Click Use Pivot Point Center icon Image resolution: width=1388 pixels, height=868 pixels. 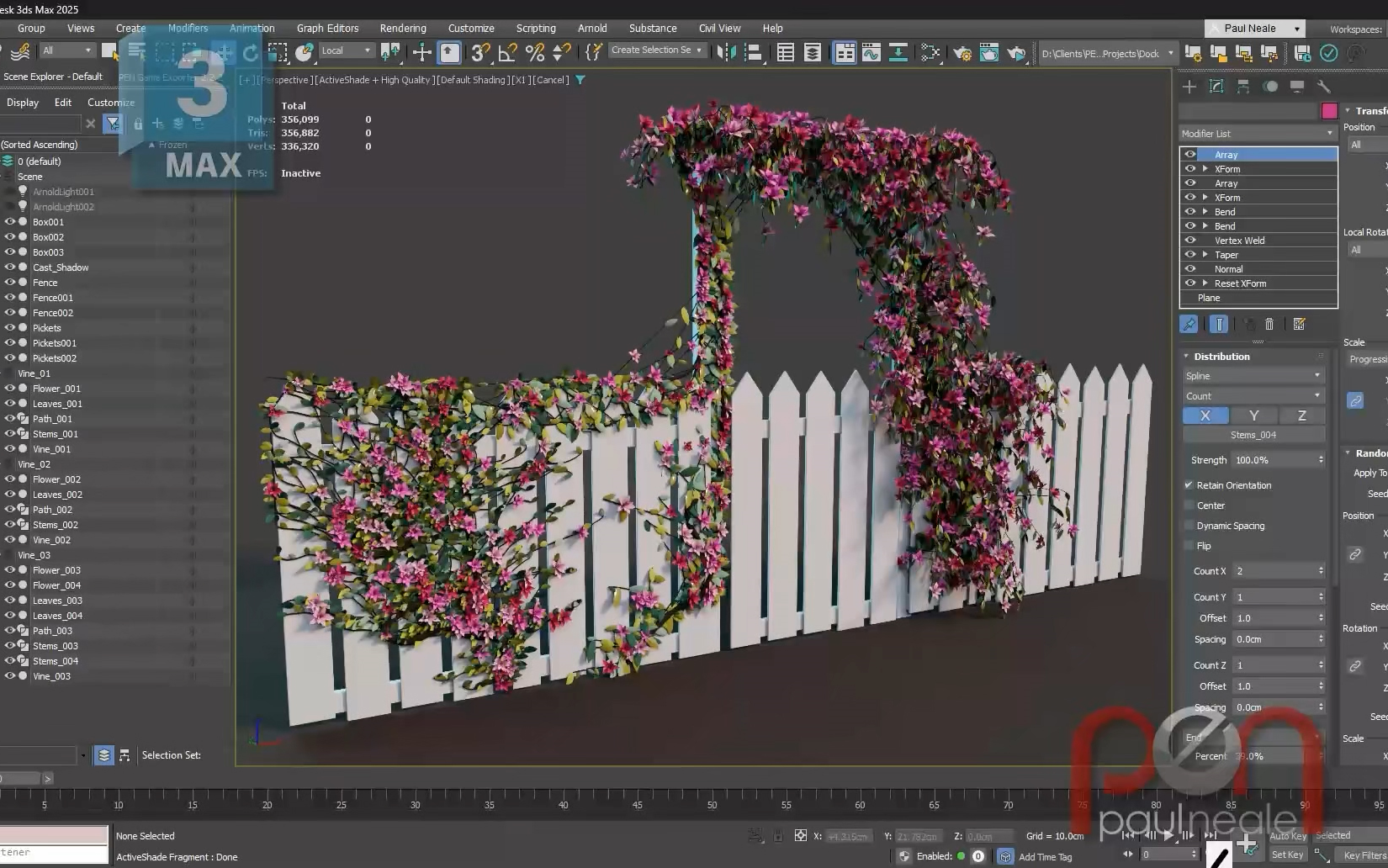click(x=389, y=52)
